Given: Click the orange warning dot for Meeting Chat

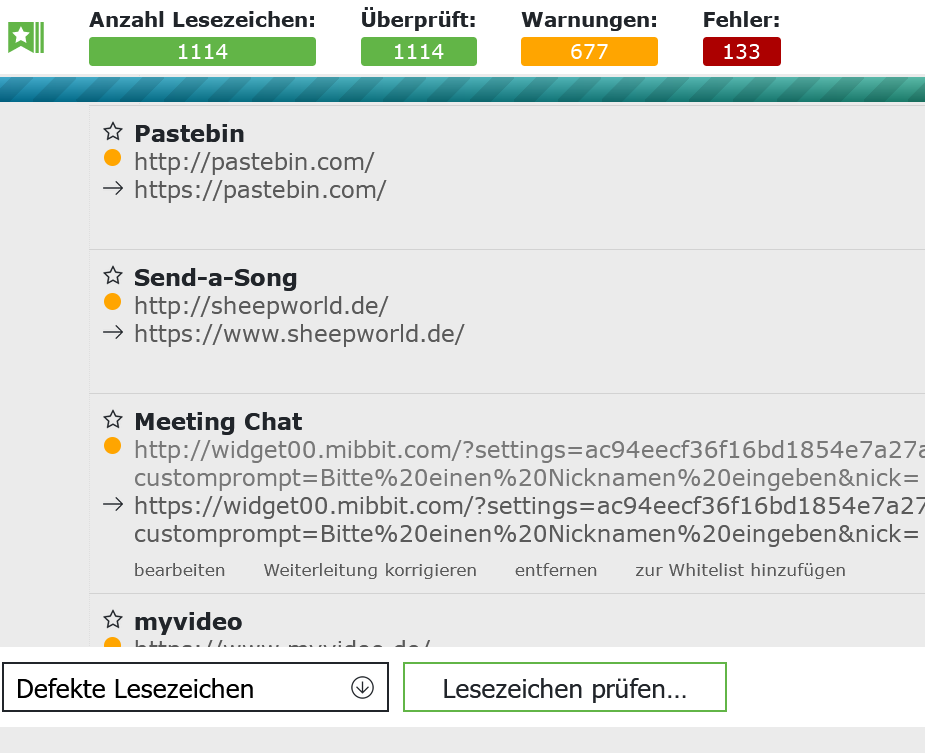Looking at the screenshot, I should [x=112, y=446].
